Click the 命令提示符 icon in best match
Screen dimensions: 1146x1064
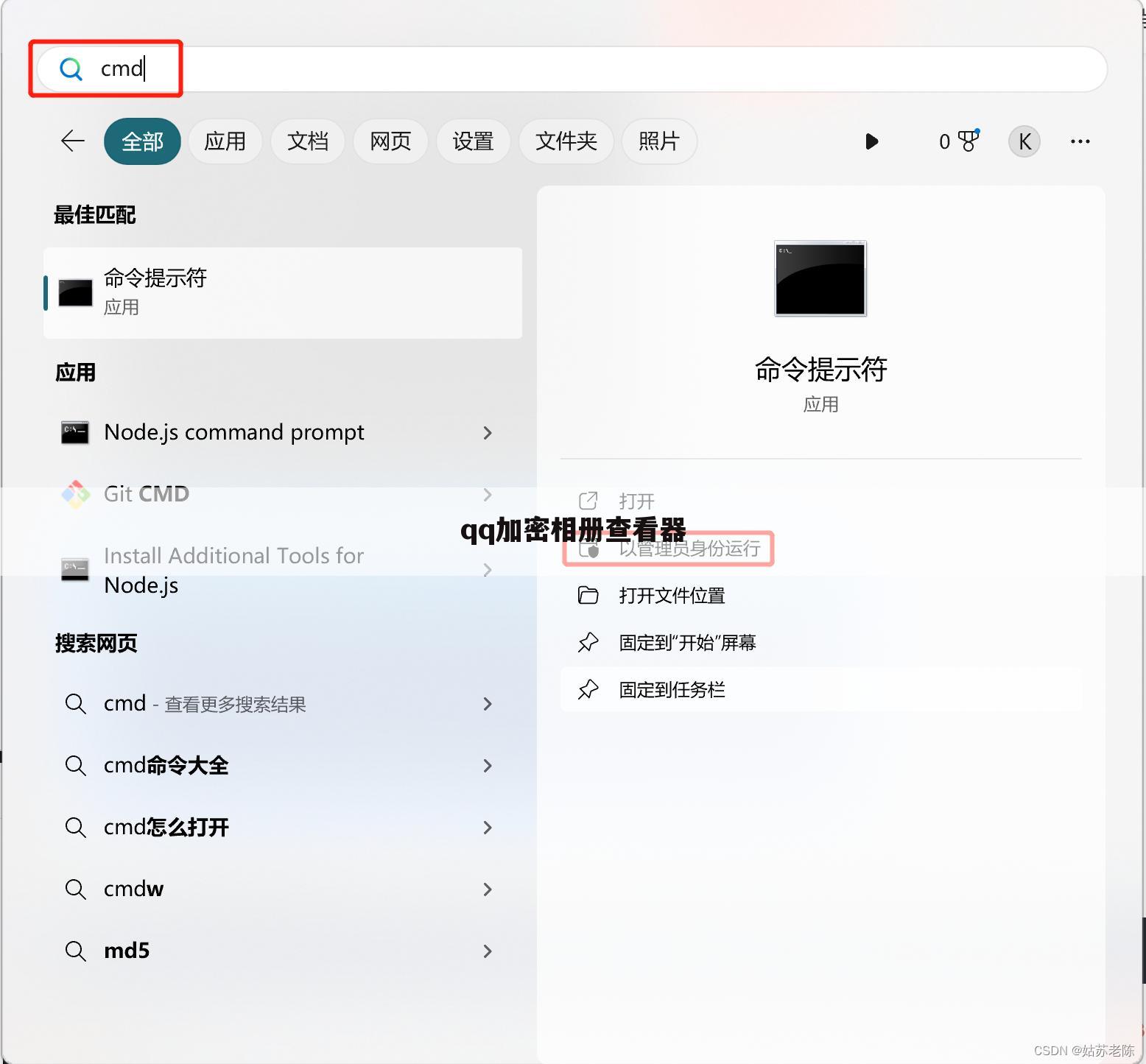pos(75,293)
